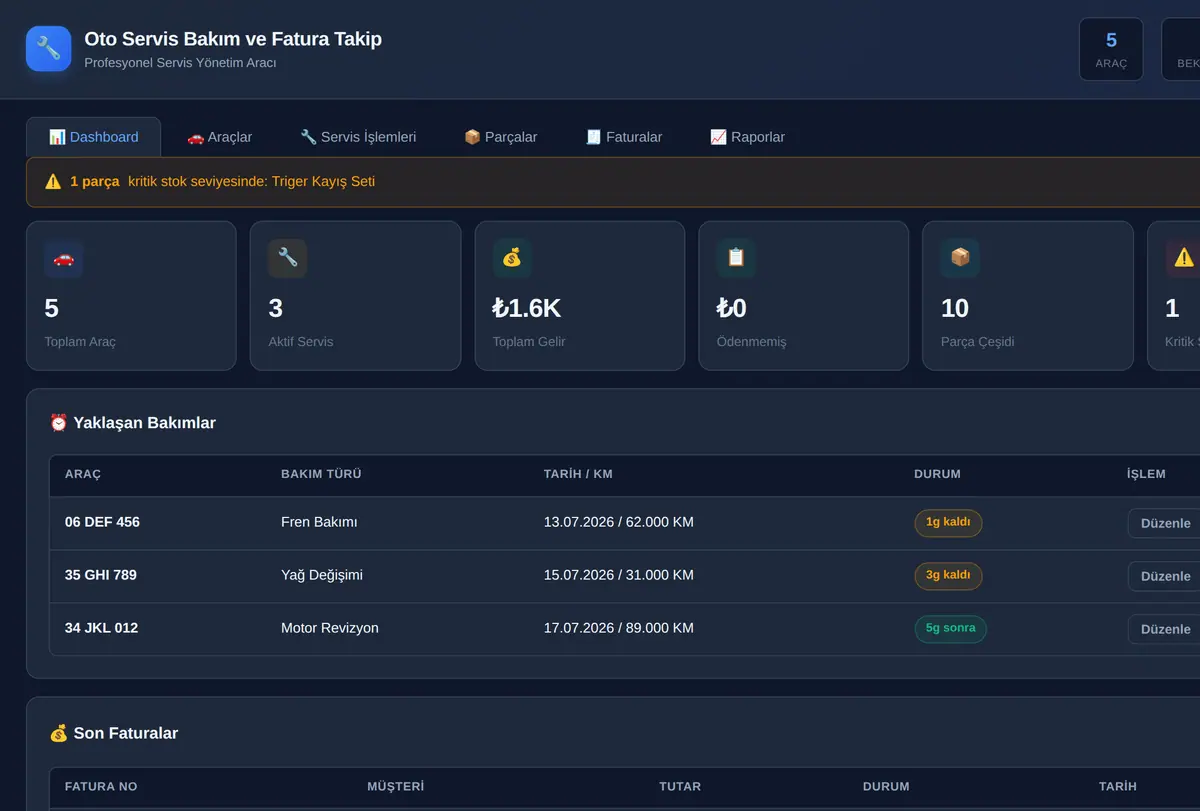Click Düzenle for vehicle 34 JKL 012
Image resolution: width=1200 pixels, height=811 pixels.
(1165, 629)
